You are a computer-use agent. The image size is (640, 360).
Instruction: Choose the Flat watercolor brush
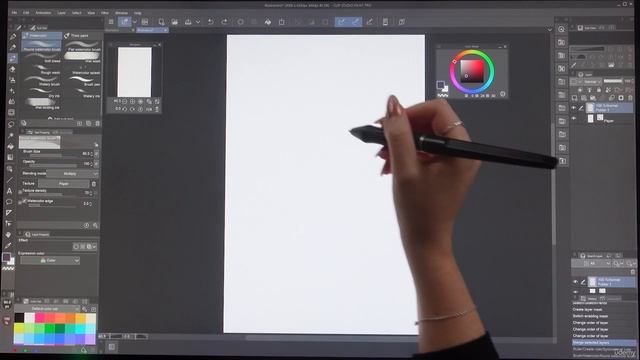point(82,46)
